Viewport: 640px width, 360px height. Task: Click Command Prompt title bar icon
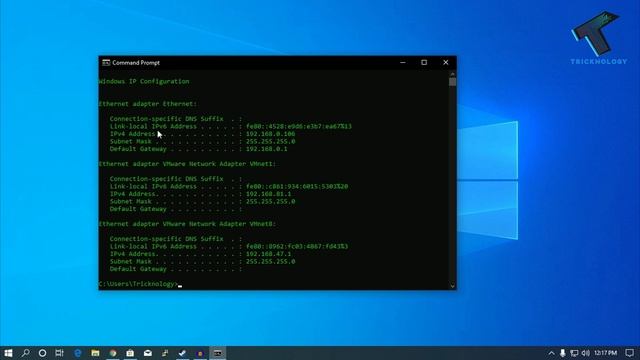click(106, 62)
